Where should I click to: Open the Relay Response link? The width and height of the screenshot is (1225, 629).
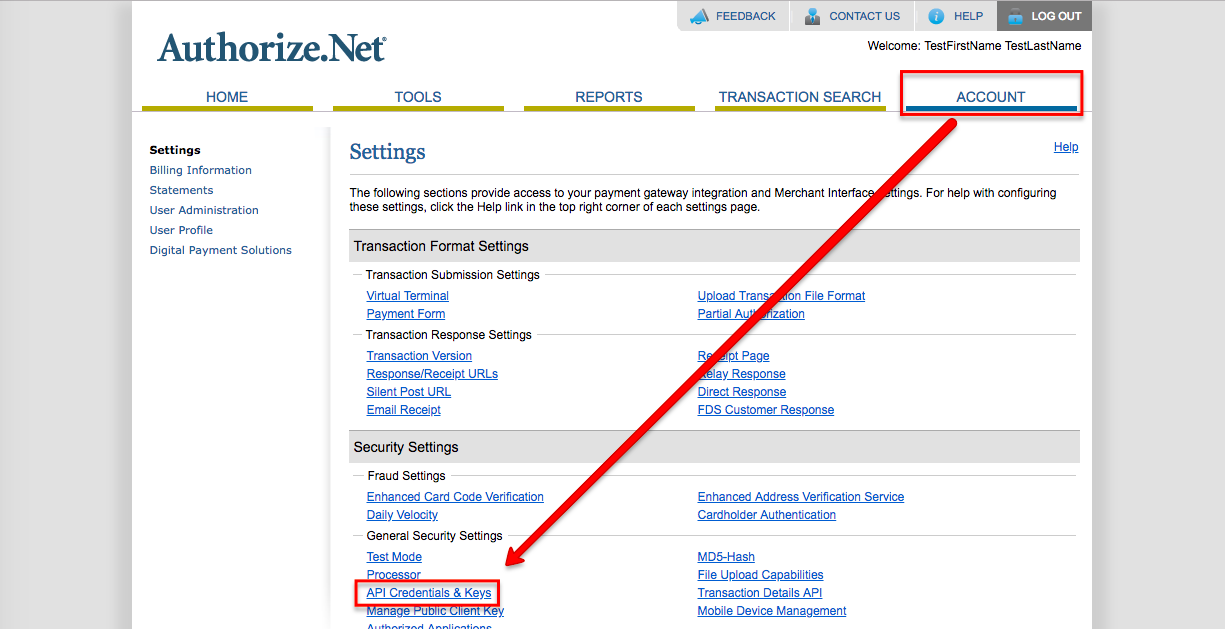(x=742, y=374)
